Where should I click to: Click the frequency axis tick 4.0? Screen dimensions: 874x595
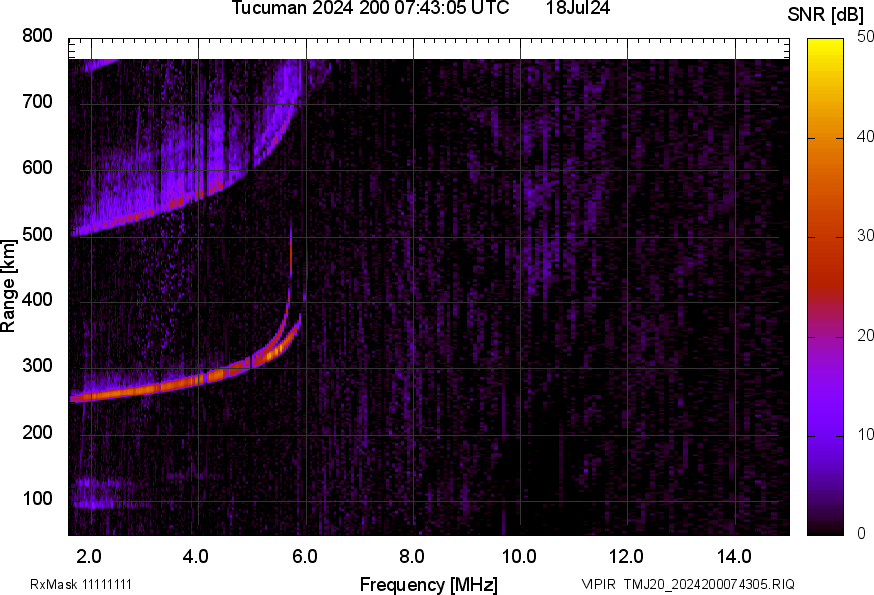coord(196,556)
